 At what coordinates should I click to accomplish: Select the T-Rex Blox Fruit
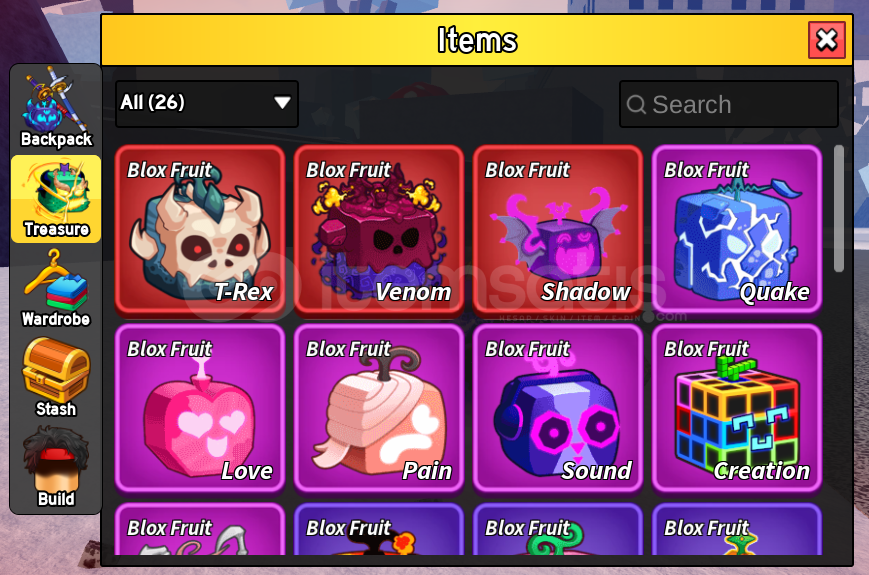pyautogui.click(x=200, y=230)
